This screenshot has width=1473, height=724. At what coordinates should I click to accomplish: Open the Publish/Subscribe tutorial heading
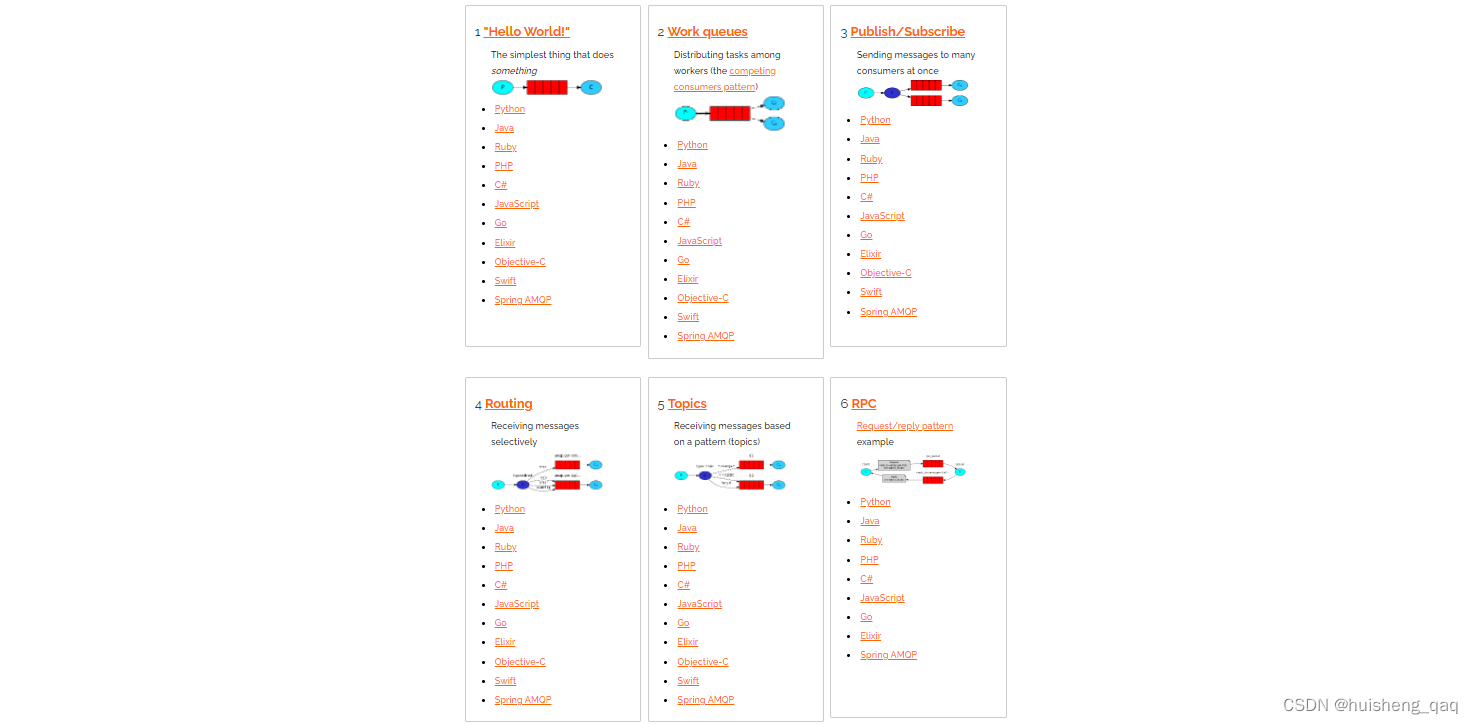[x=908, y=32]
